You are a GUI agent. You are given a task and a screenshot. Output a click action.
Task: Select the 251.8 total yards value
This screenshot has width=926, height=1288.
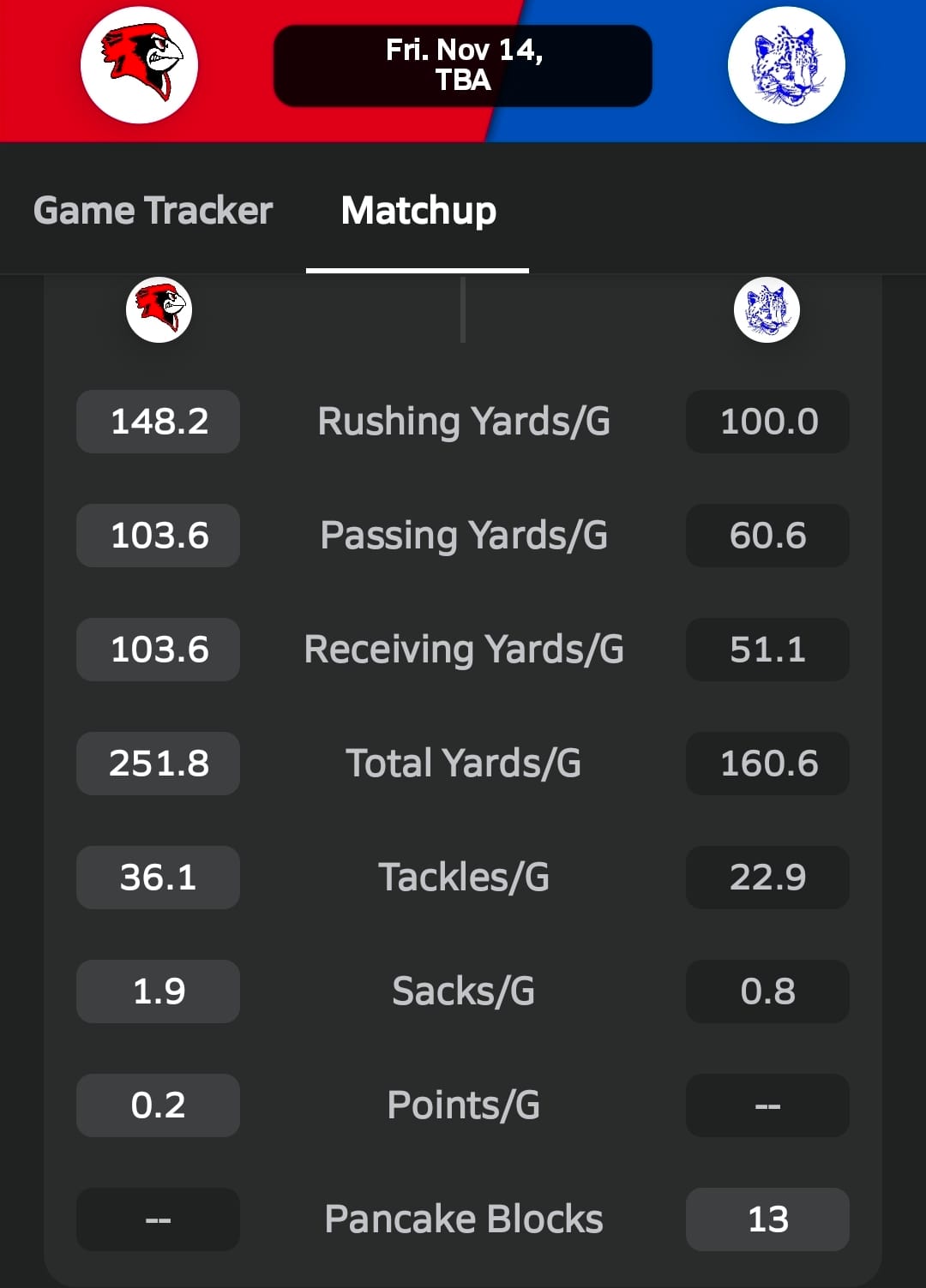(x=159, y=764)
